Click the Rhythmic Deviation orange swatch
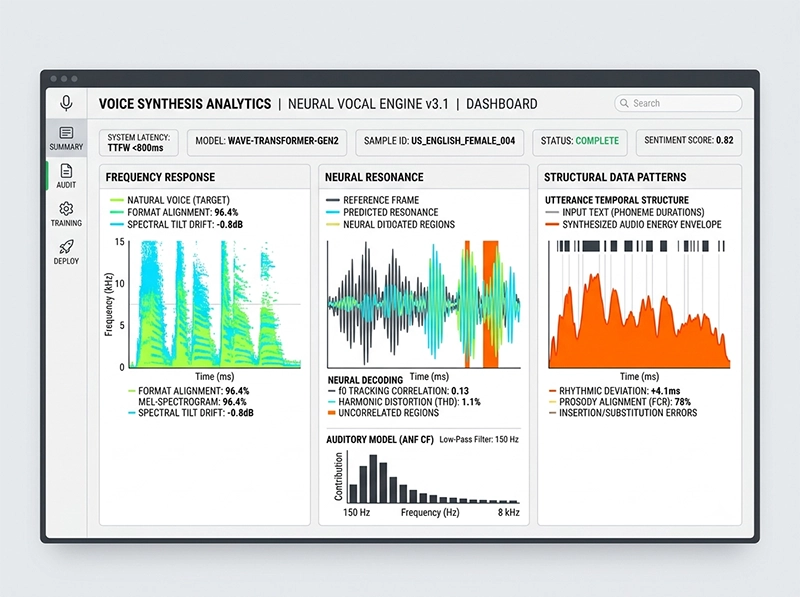800x597 pixels. 552,391
